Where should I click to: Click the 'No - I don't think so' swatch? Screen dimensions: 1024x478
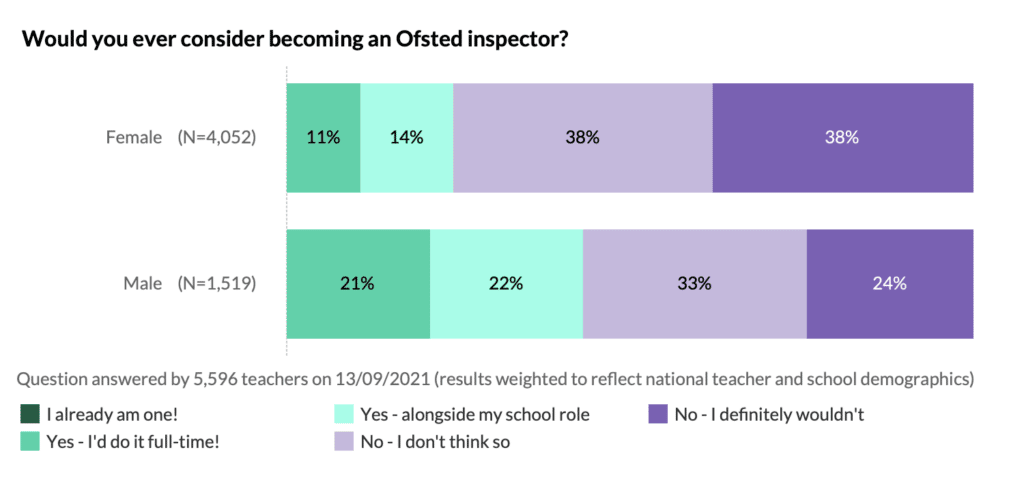coord(342,441)
